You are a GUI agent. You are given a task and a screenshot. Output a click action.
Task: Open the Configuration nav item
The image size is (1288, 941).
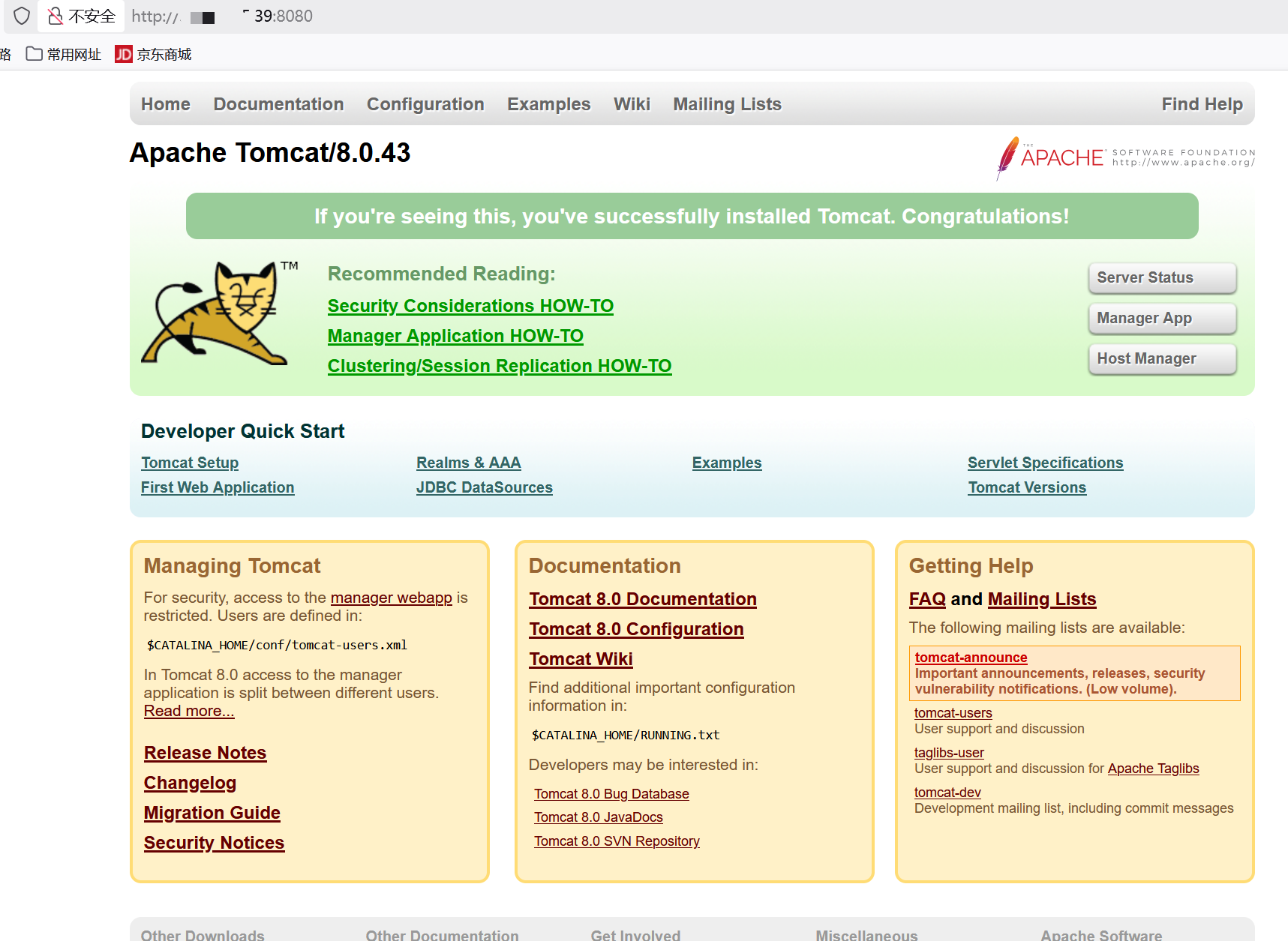(x=425, y=104)
